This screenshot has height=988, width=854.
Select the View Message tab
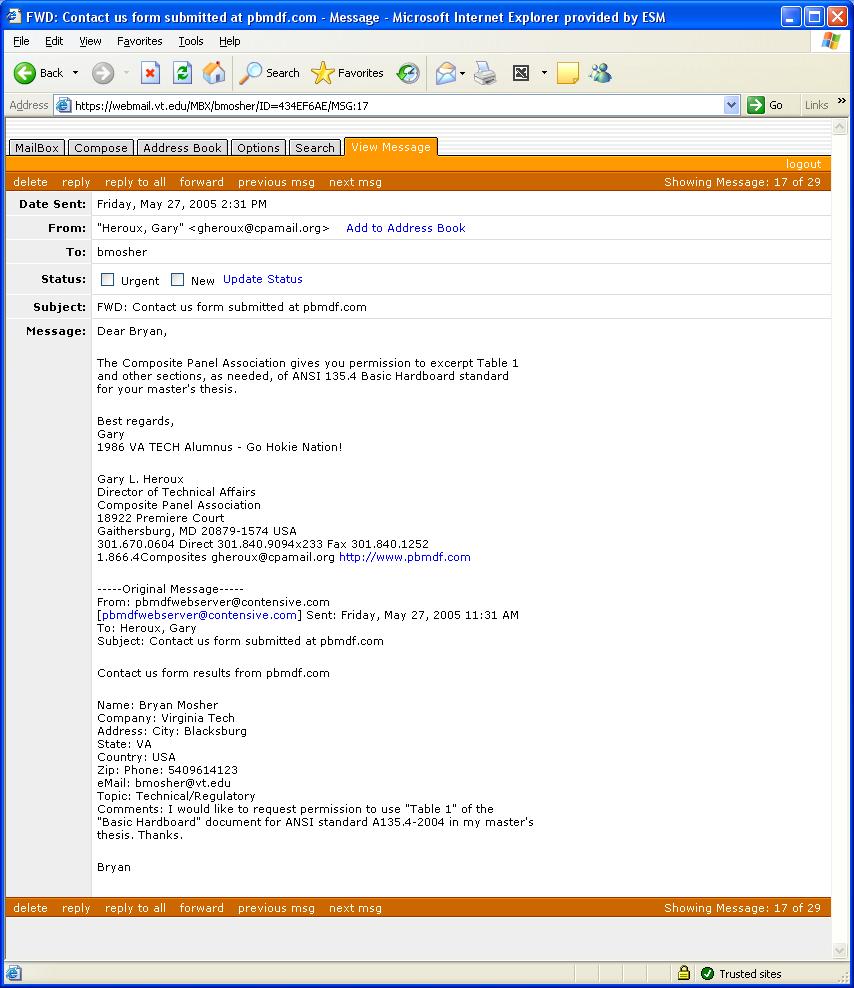pyautogui.click(x=391, y=147)
